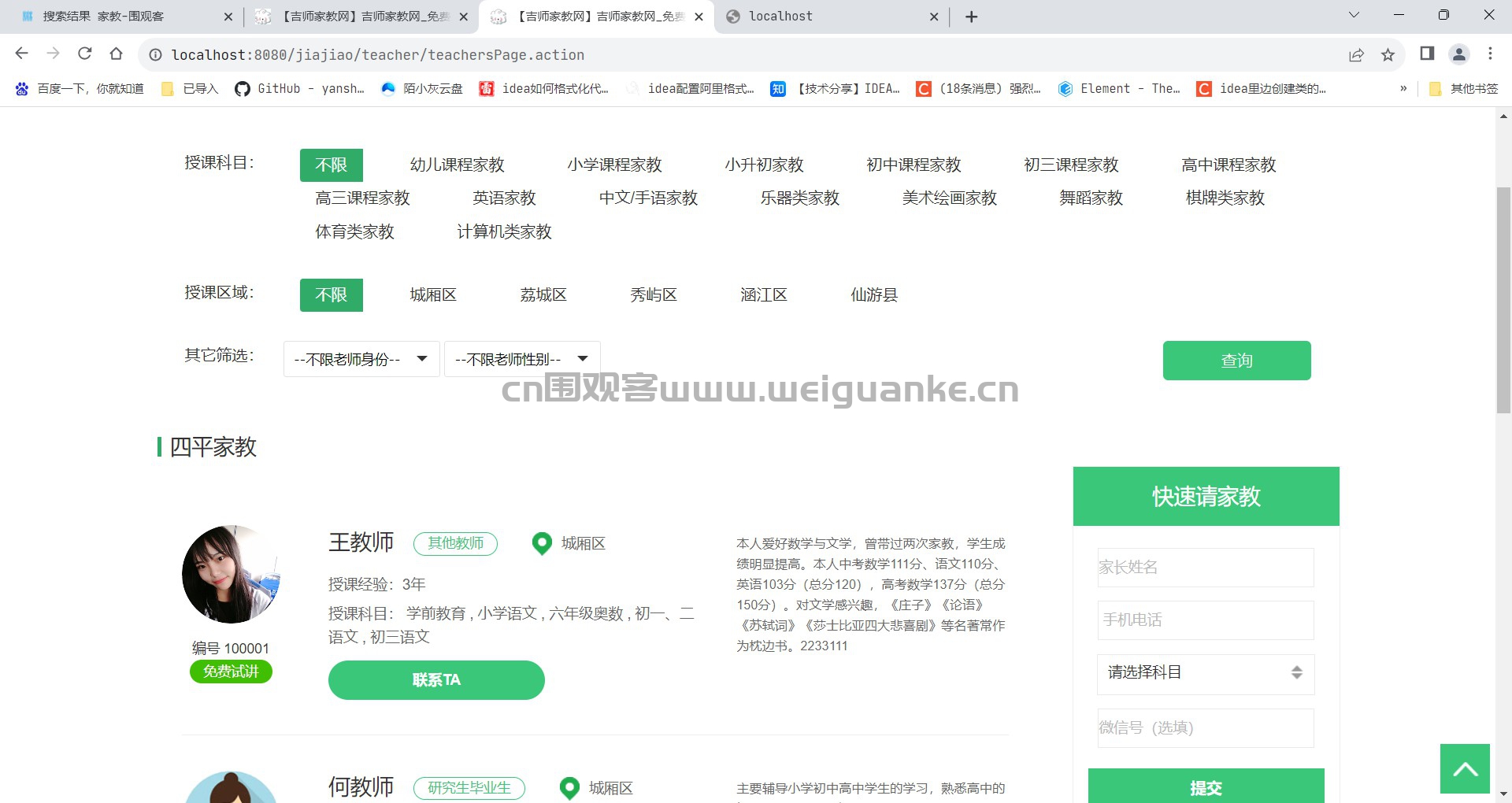Switch to the localhost tab
Screen dimensions: 1512x803
832,17
